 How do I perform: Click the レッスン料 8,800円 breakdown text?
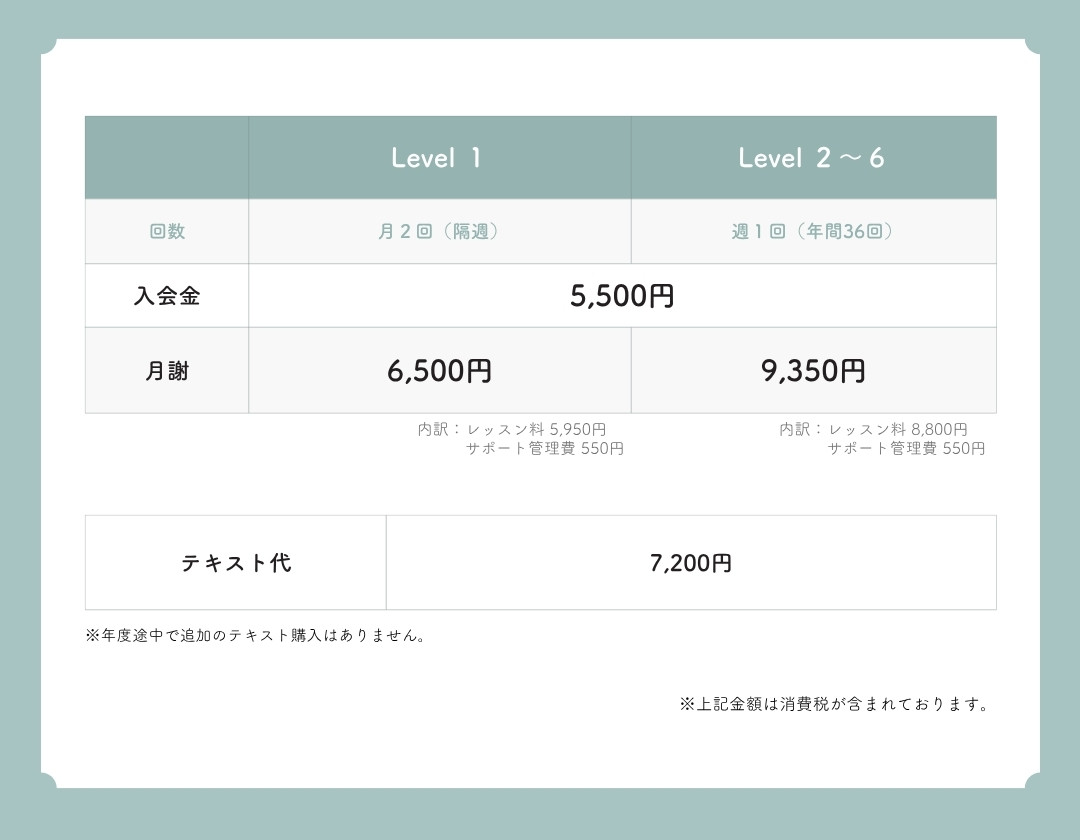(x=897, y=430)
